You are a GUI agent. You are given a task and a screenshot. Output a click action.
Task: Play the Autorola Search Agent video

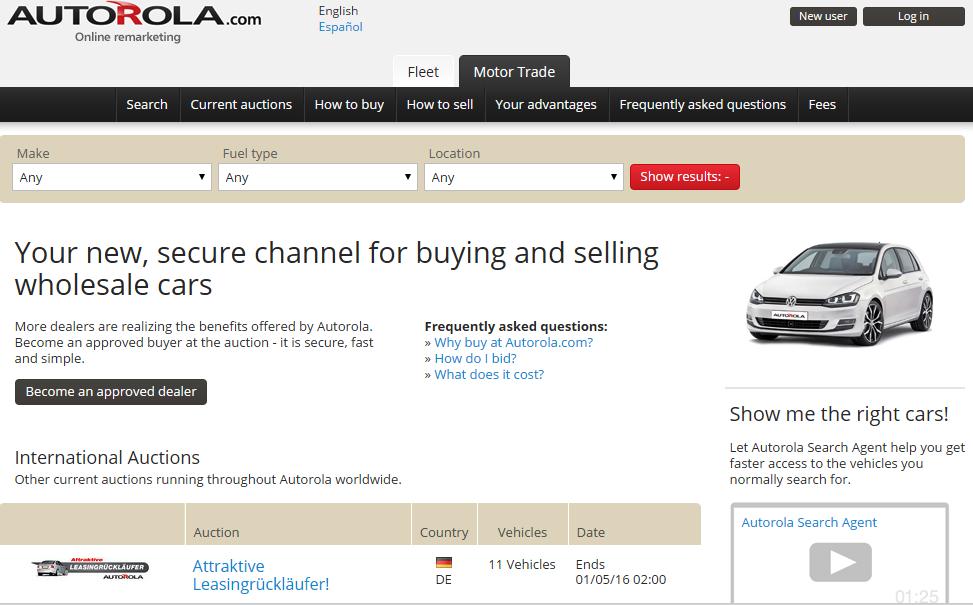840,562
